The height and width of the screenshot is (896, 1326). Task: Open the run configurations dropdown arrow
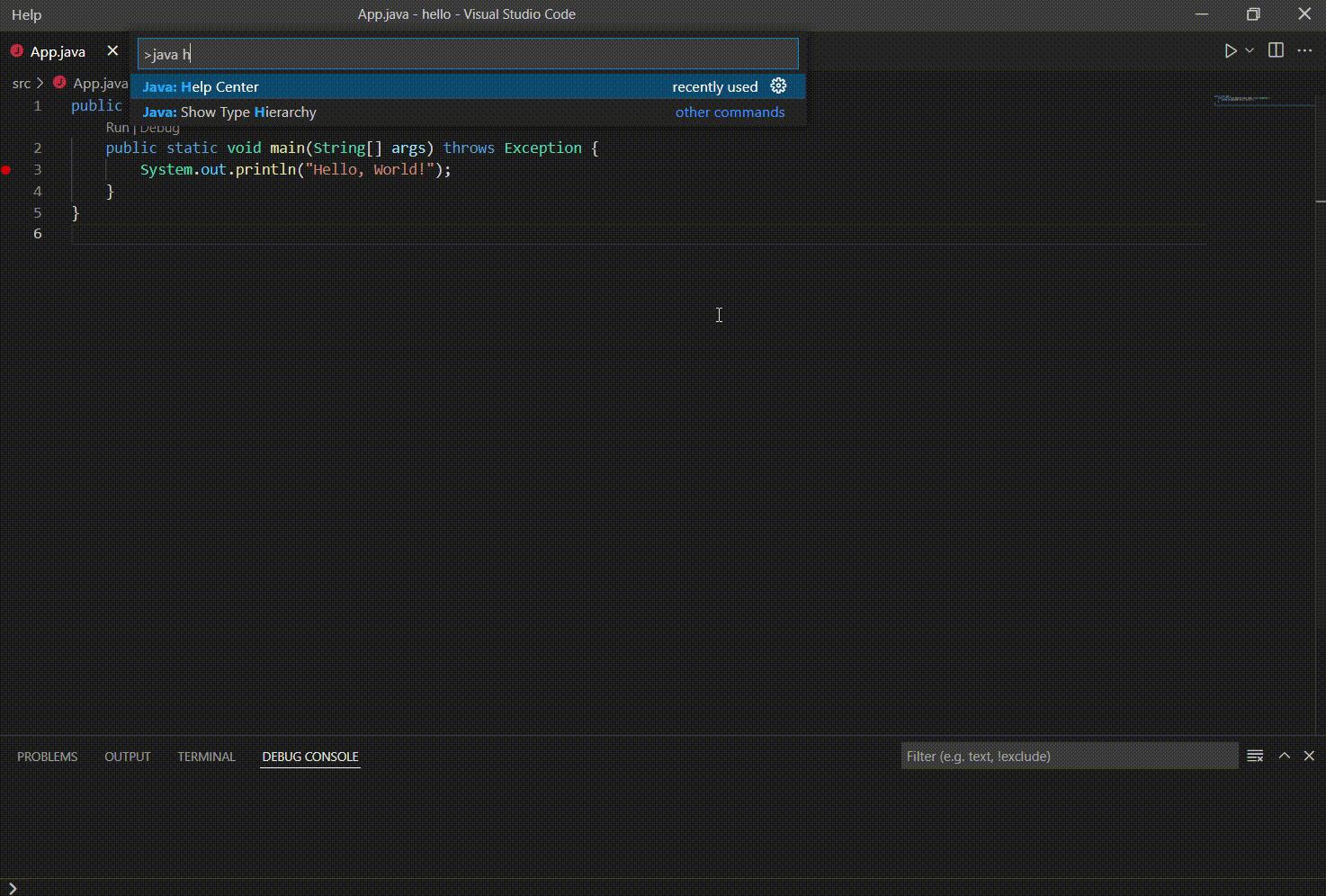(x=1249, y=50)
